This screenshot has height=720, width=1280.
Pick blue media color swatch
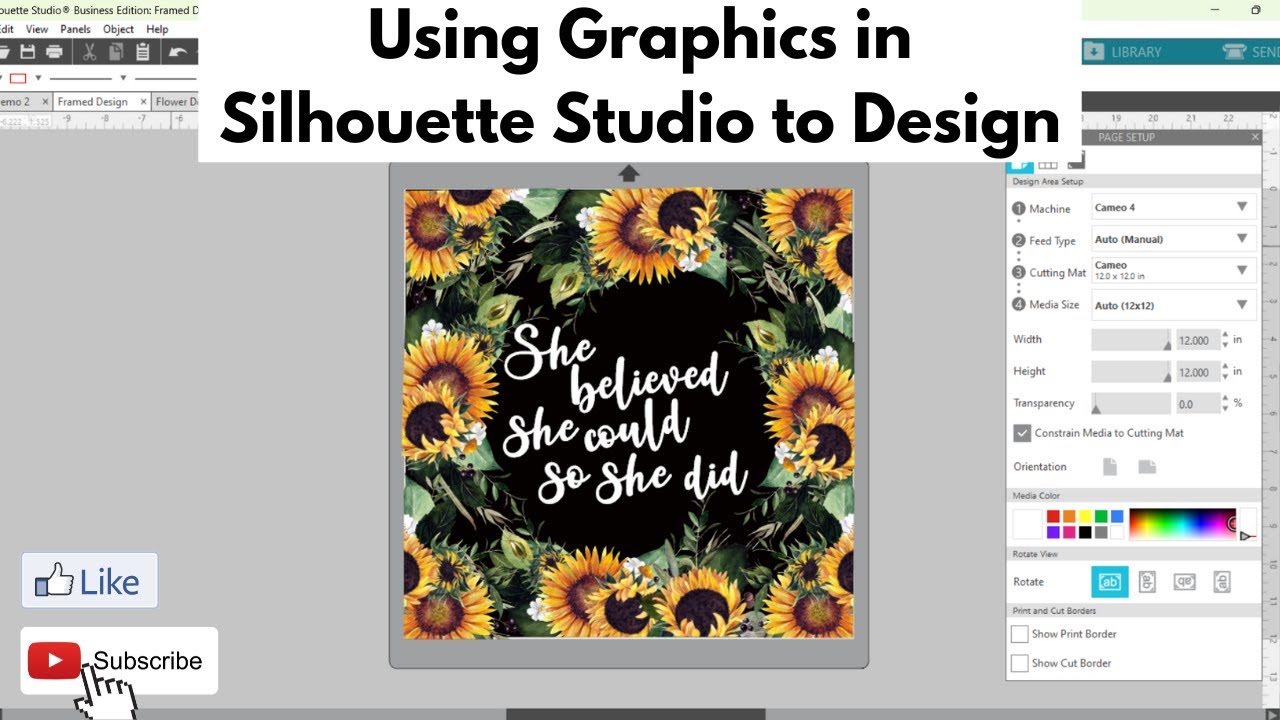[1117, 516]
